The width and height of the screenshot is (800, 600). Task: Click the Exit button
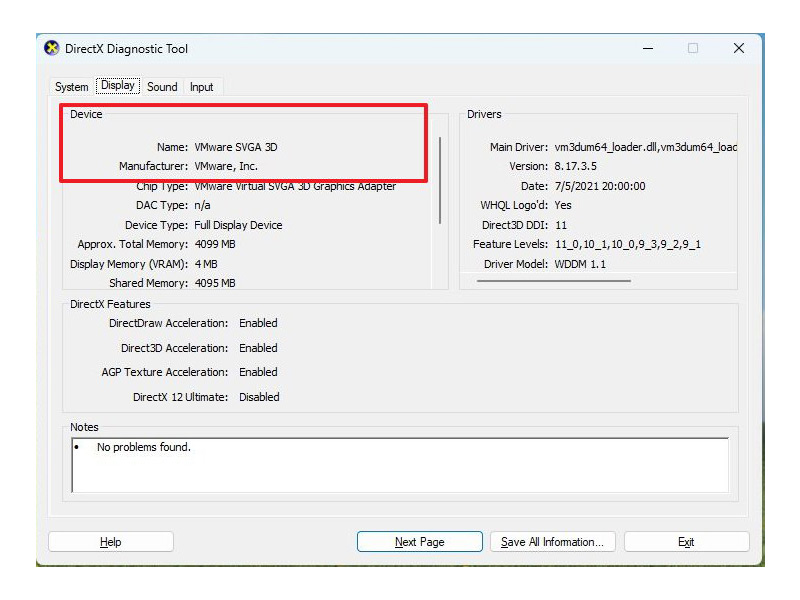686,542
